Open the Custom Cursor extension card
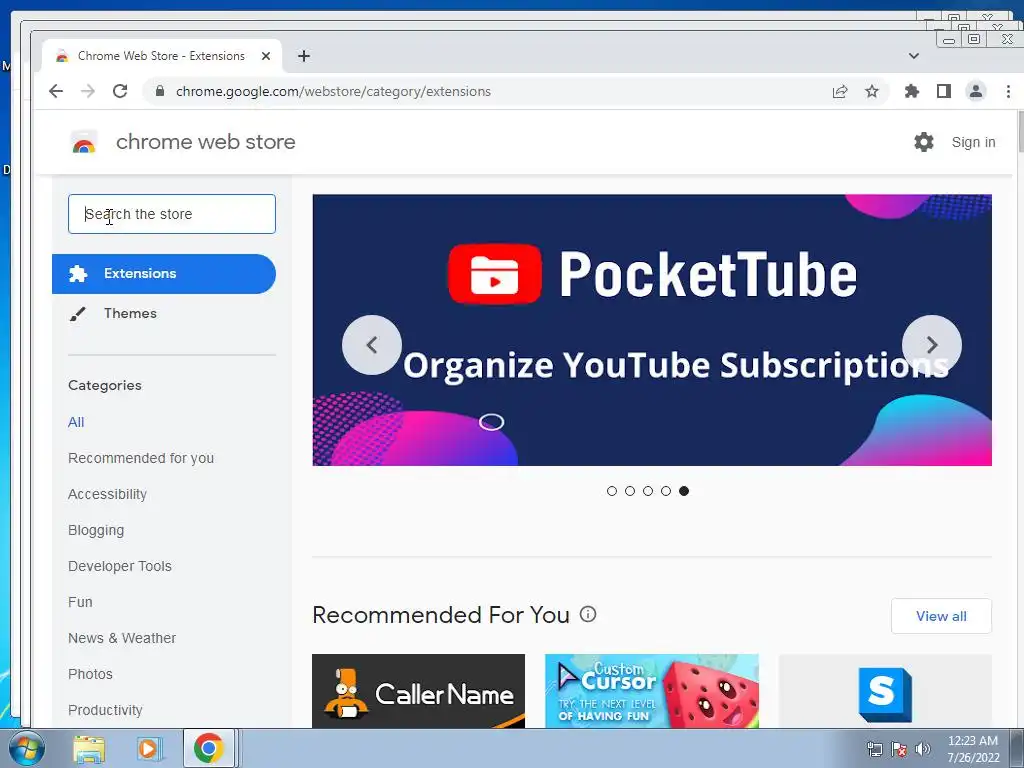The image size is (1024, 768). 652,691
